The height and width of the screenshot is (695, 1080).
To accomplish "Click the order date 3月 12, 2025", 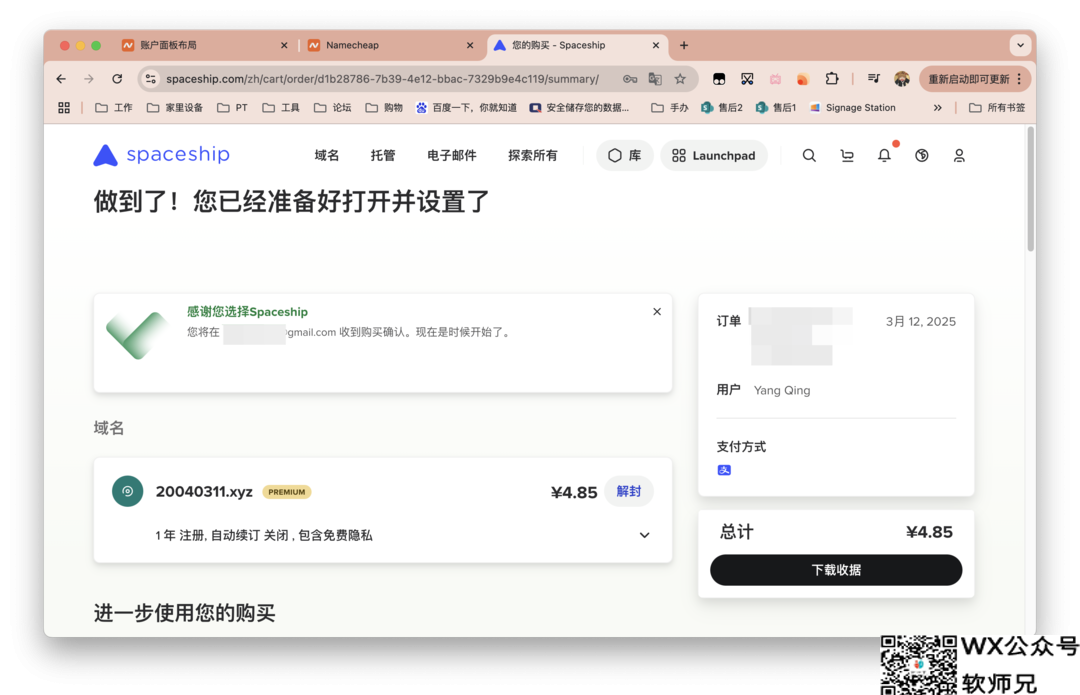I will [921, 322].
